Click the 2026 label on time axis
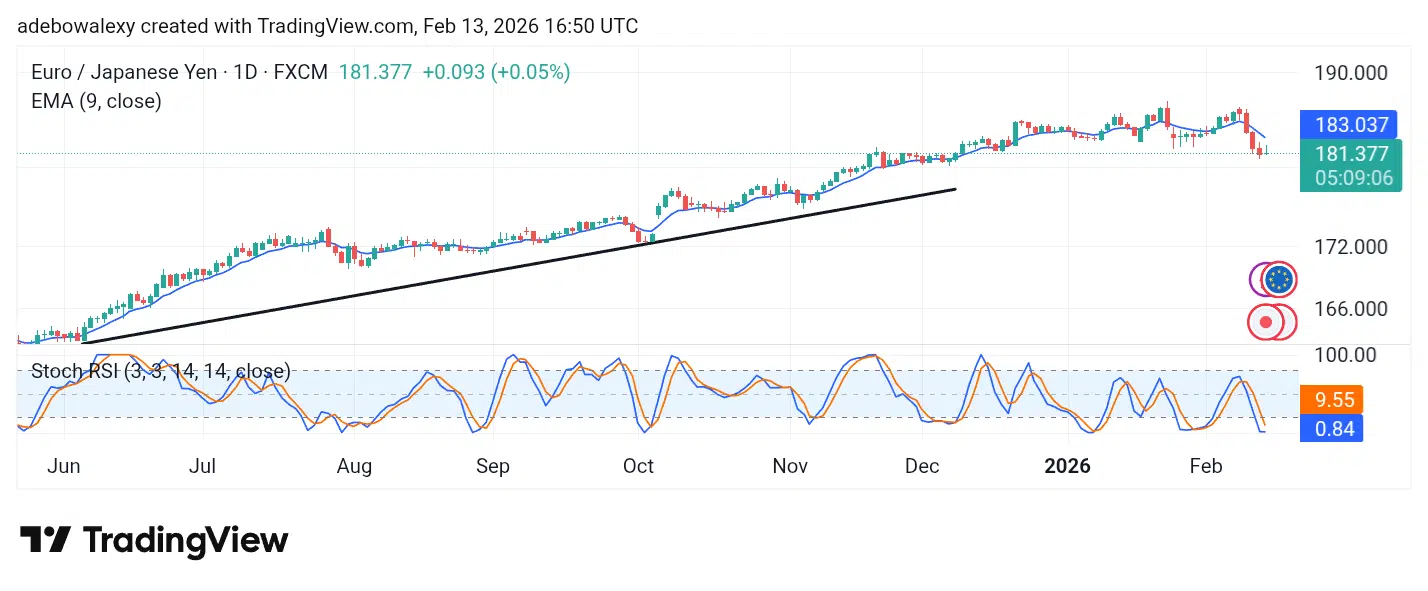Screen dimensions: 1428x591 tap(1069, 467)
